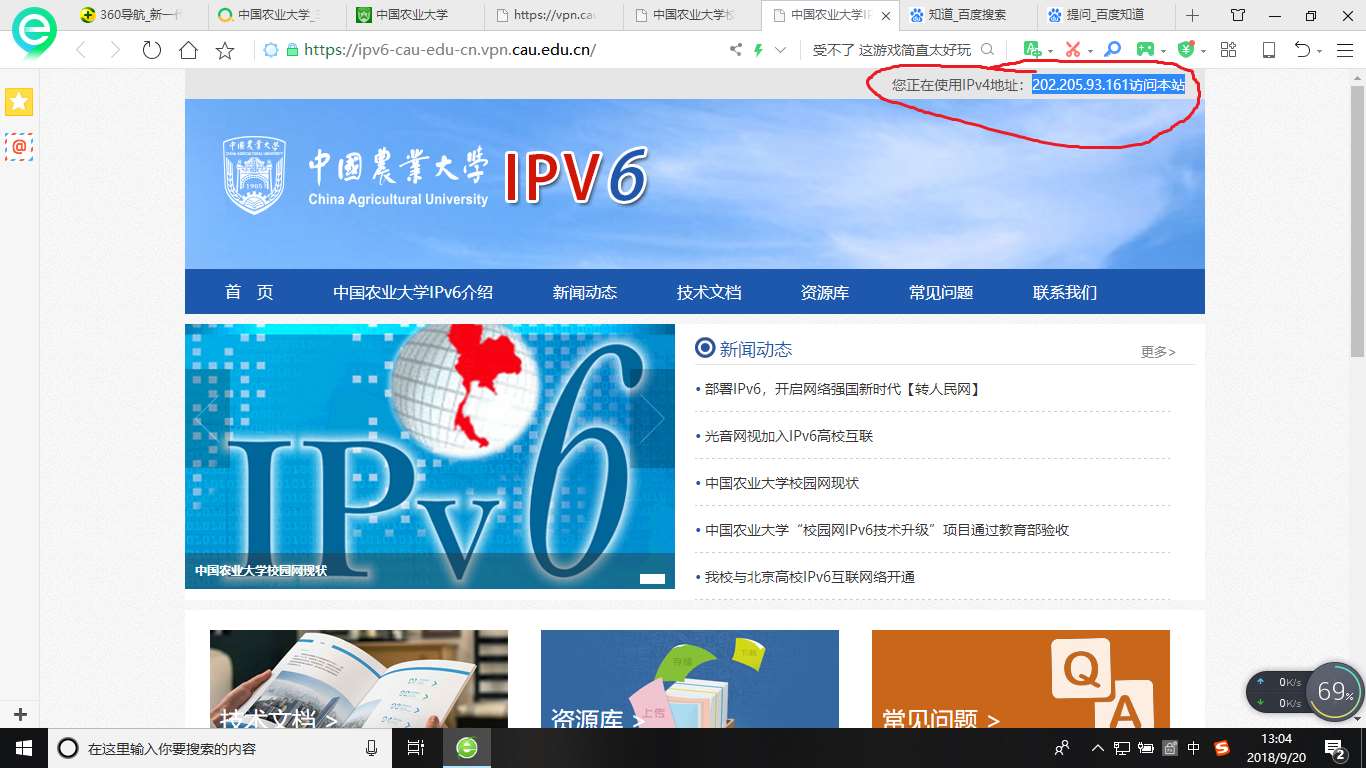Open the 资源库 navigation menu item

(825, 292)
